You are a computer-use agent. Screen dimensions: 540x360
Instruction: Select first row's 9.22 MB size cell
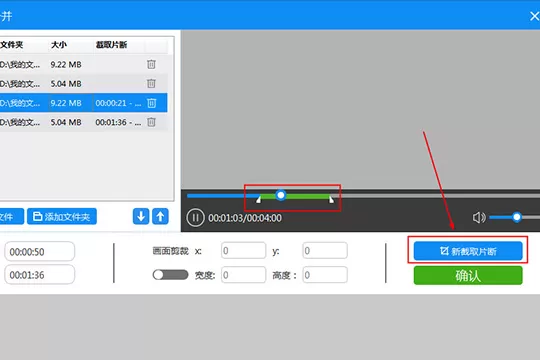66,64
